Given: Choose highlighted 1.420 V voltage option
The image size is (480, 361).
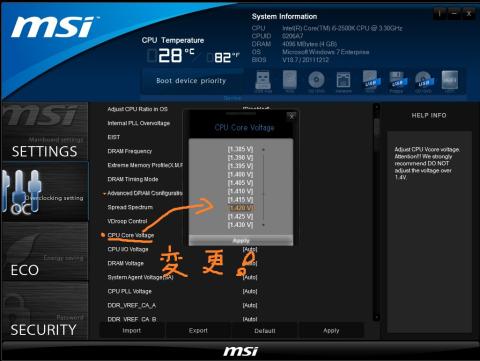Looking at the screenshot, I should (x=241, y=208).
